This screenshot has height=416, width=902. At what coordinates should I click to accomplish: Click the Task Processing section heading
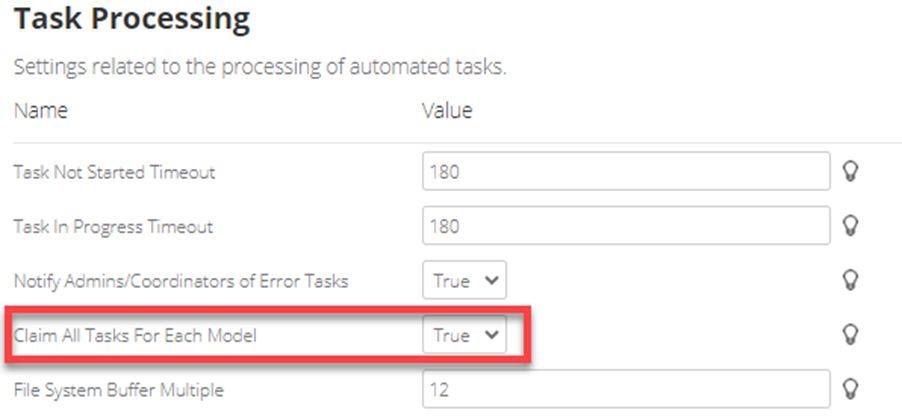point(130,19)
